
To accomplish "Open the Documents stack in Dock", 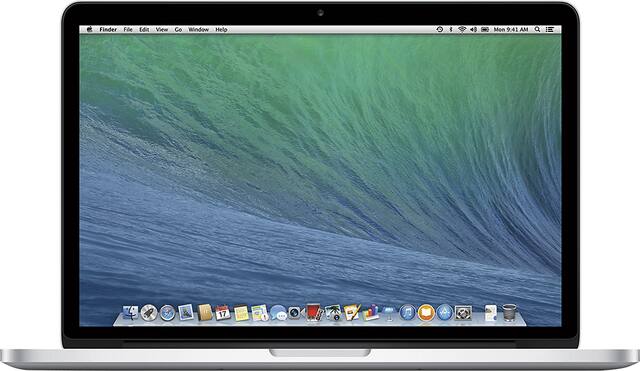I will [x=491, y=313].
